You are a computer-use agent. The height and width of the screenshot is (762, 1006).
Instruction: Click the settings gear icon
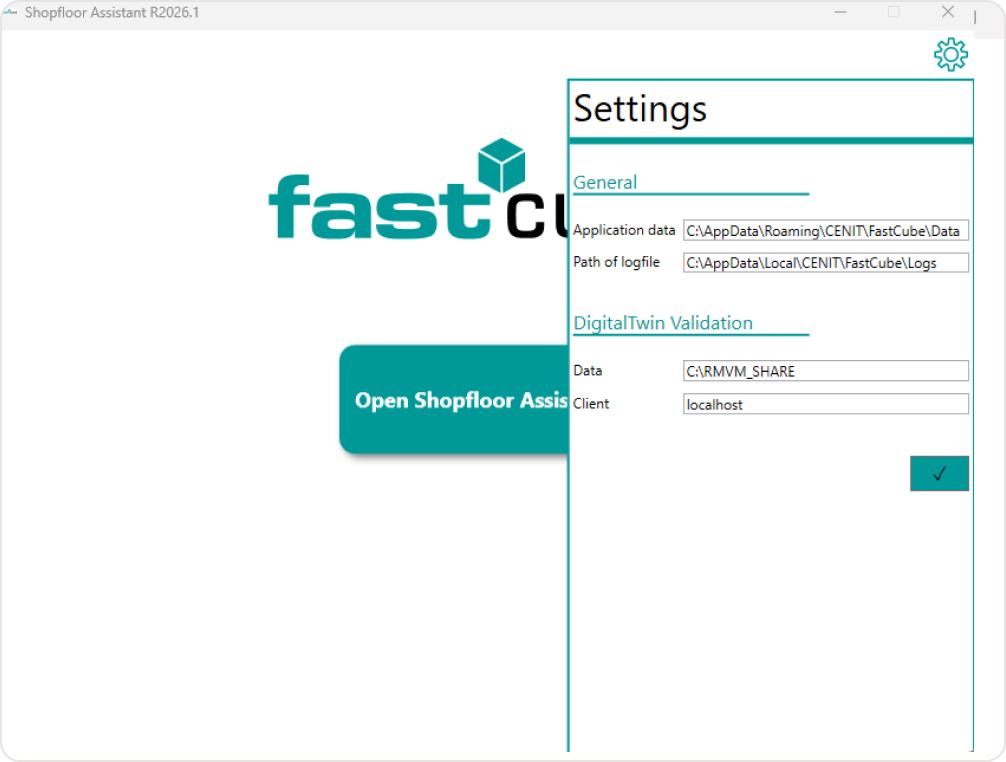point(950,54)
